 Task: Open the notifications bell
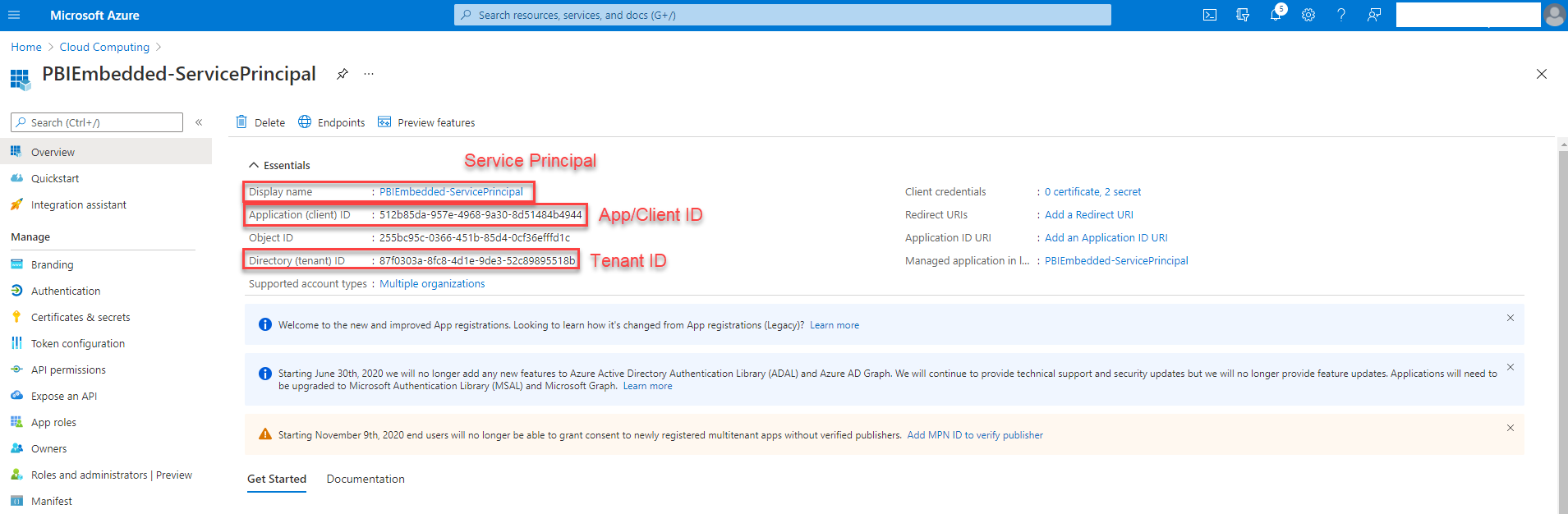pyautogui.click(x=1276, y=15)
